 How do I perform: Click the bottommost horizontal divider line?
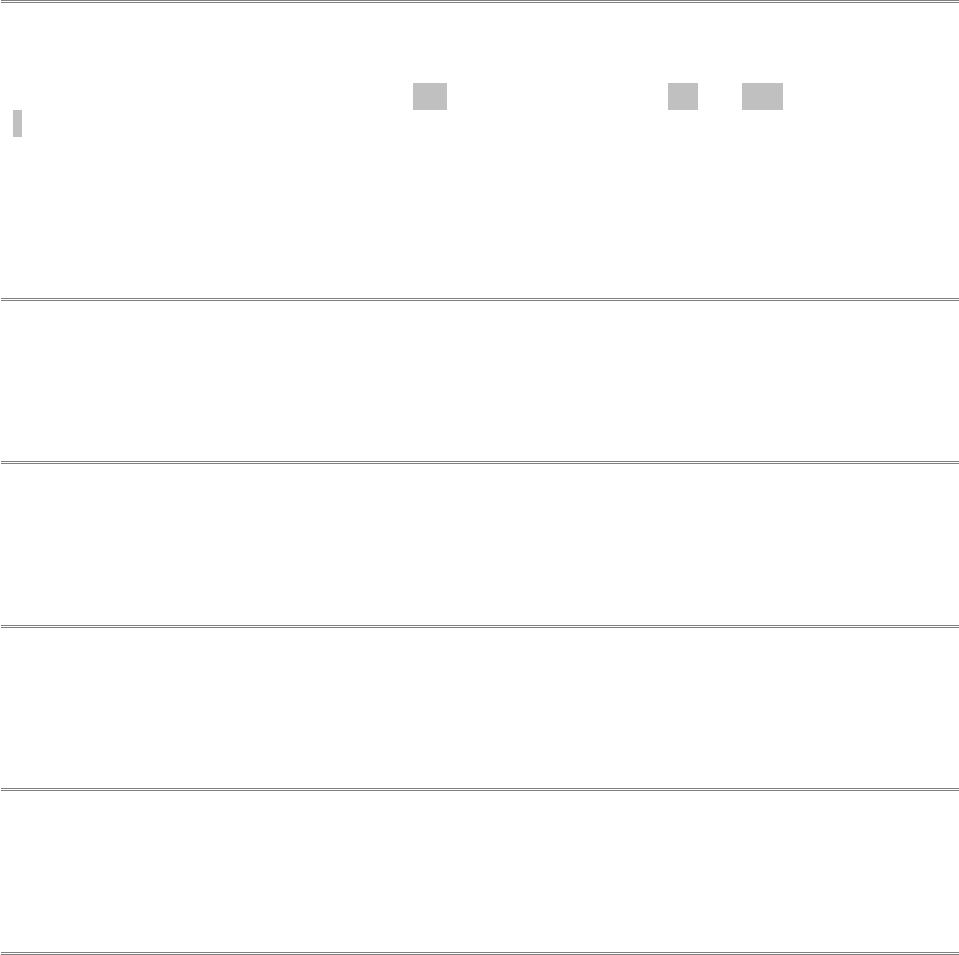point(479,952)
